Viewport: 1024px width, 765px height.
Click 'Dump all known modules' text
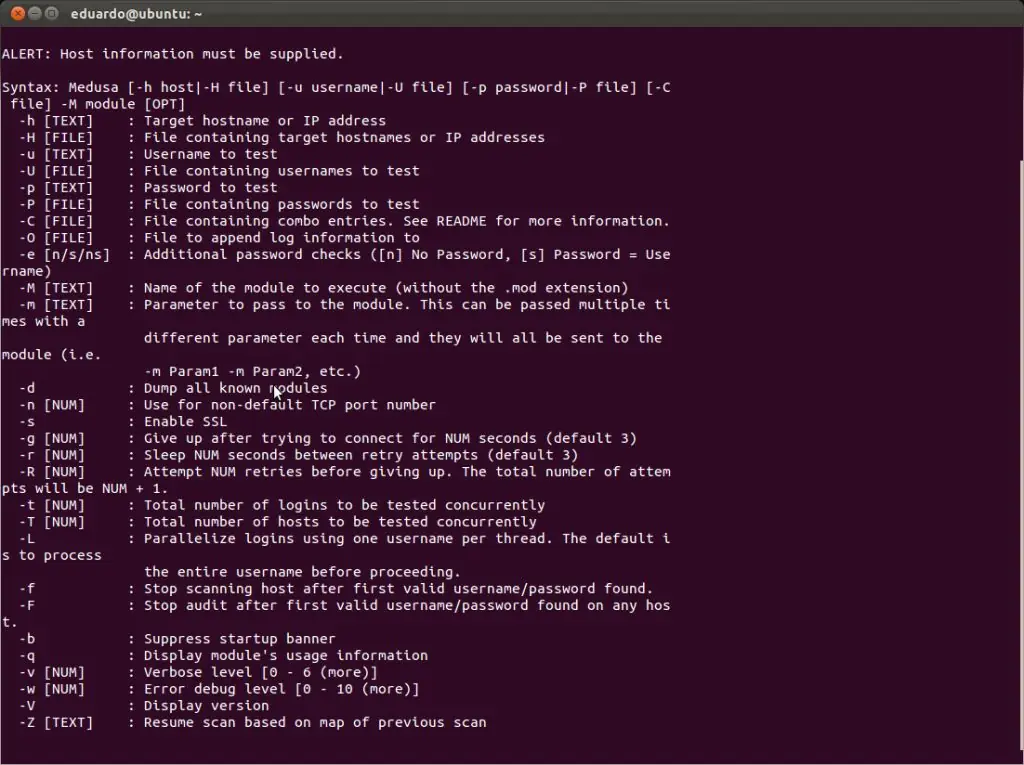pyautogui.click(x=235, y=388)
